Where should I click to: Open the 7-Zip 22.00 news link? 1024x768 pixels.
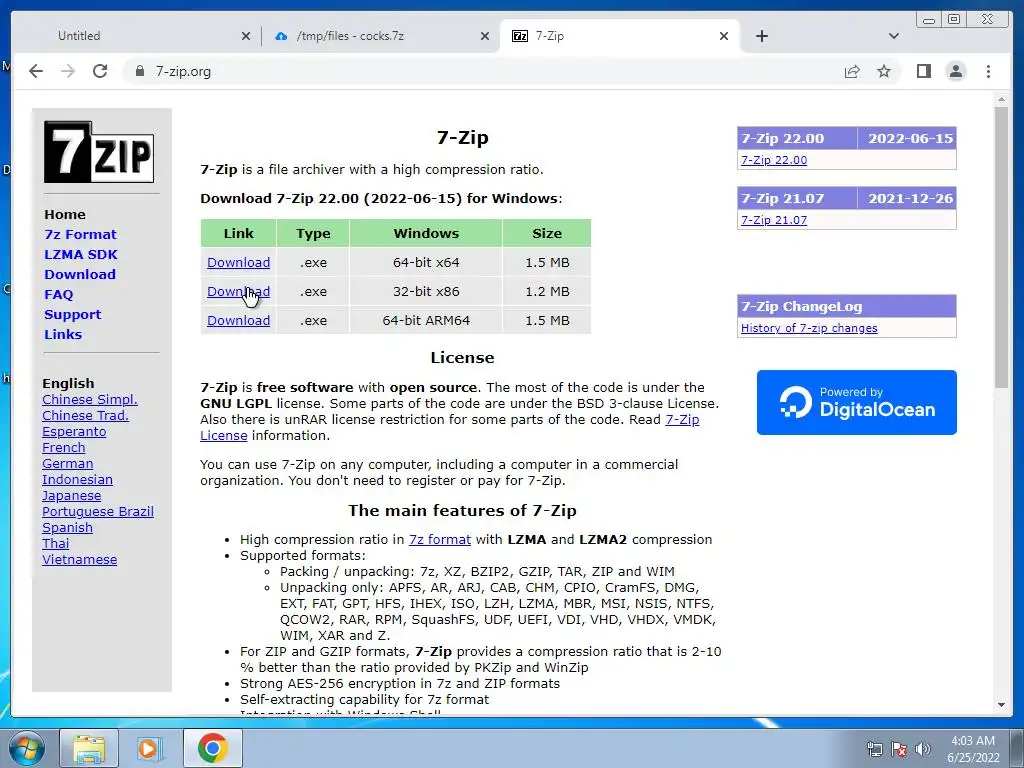[x=774, y=160]
